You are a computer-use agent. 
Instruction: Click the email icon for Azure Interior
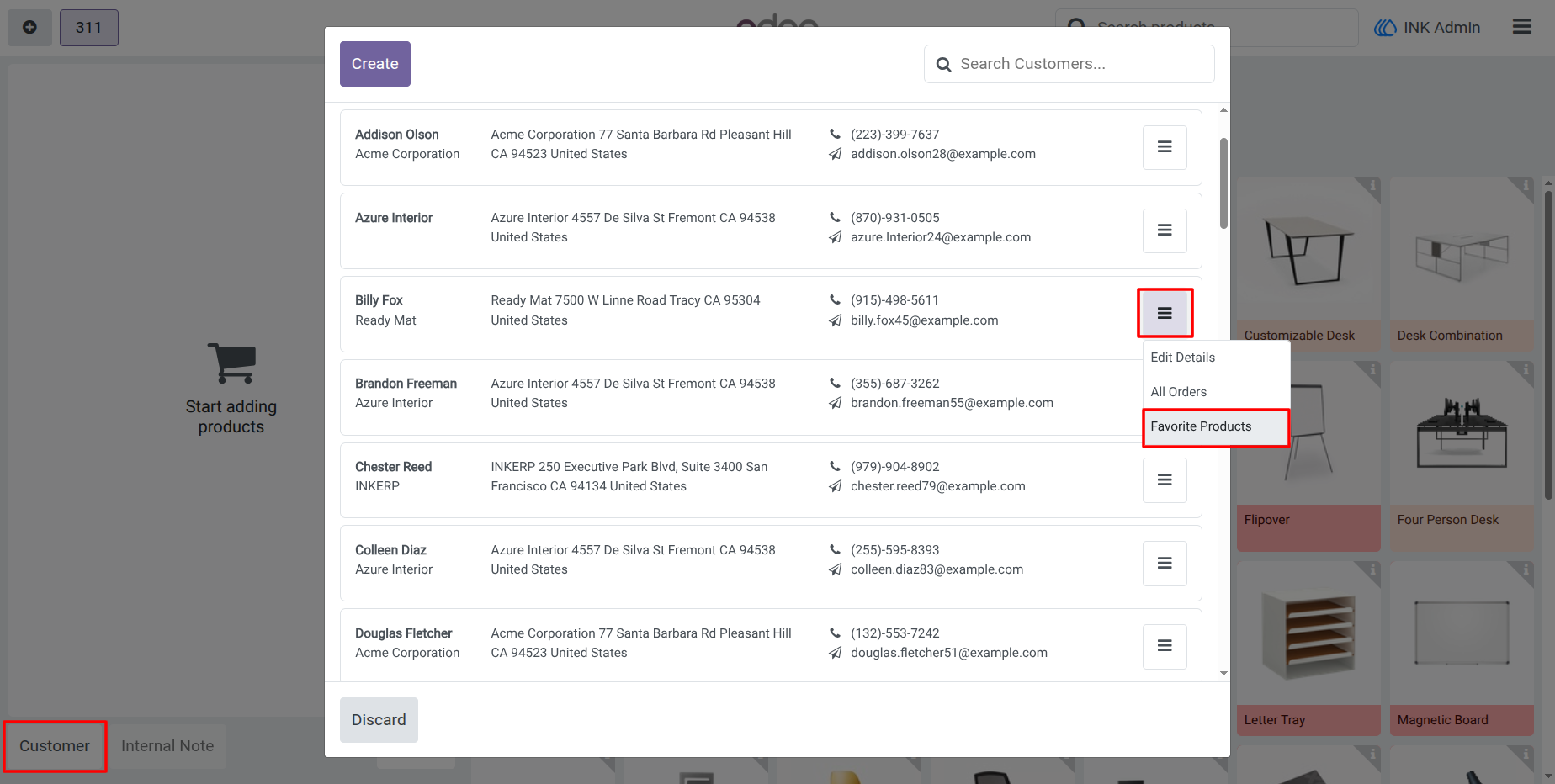[x=835, y=237]
